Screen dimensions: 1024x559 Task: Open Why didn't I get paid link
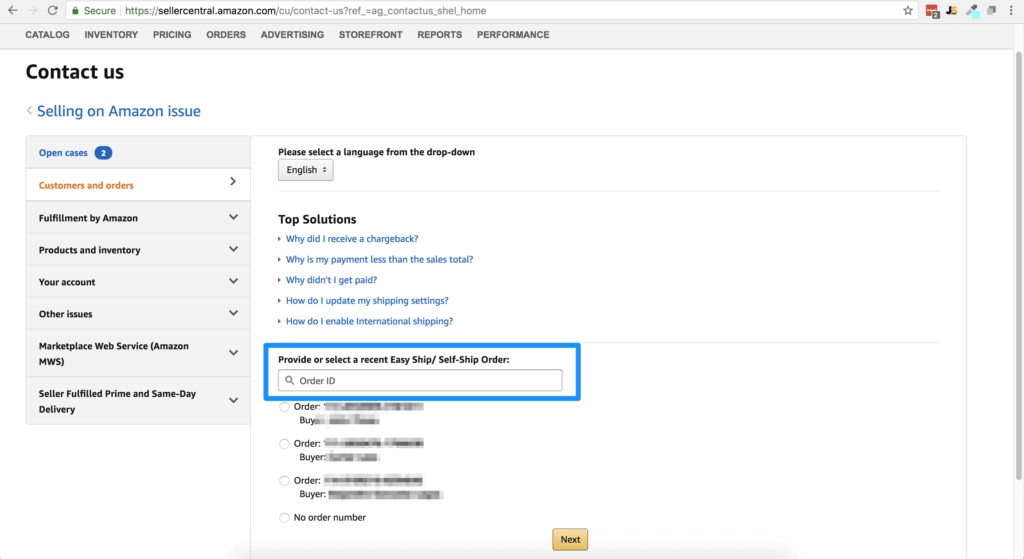(x=331, y=280)
